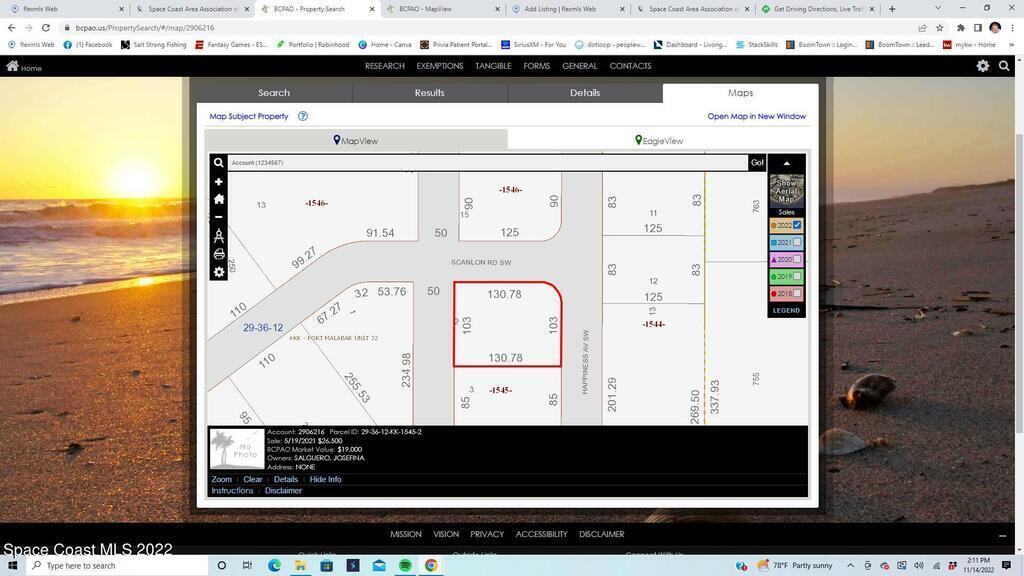Open the RESEARCH dropdown menu

click(x=384, y=66)
